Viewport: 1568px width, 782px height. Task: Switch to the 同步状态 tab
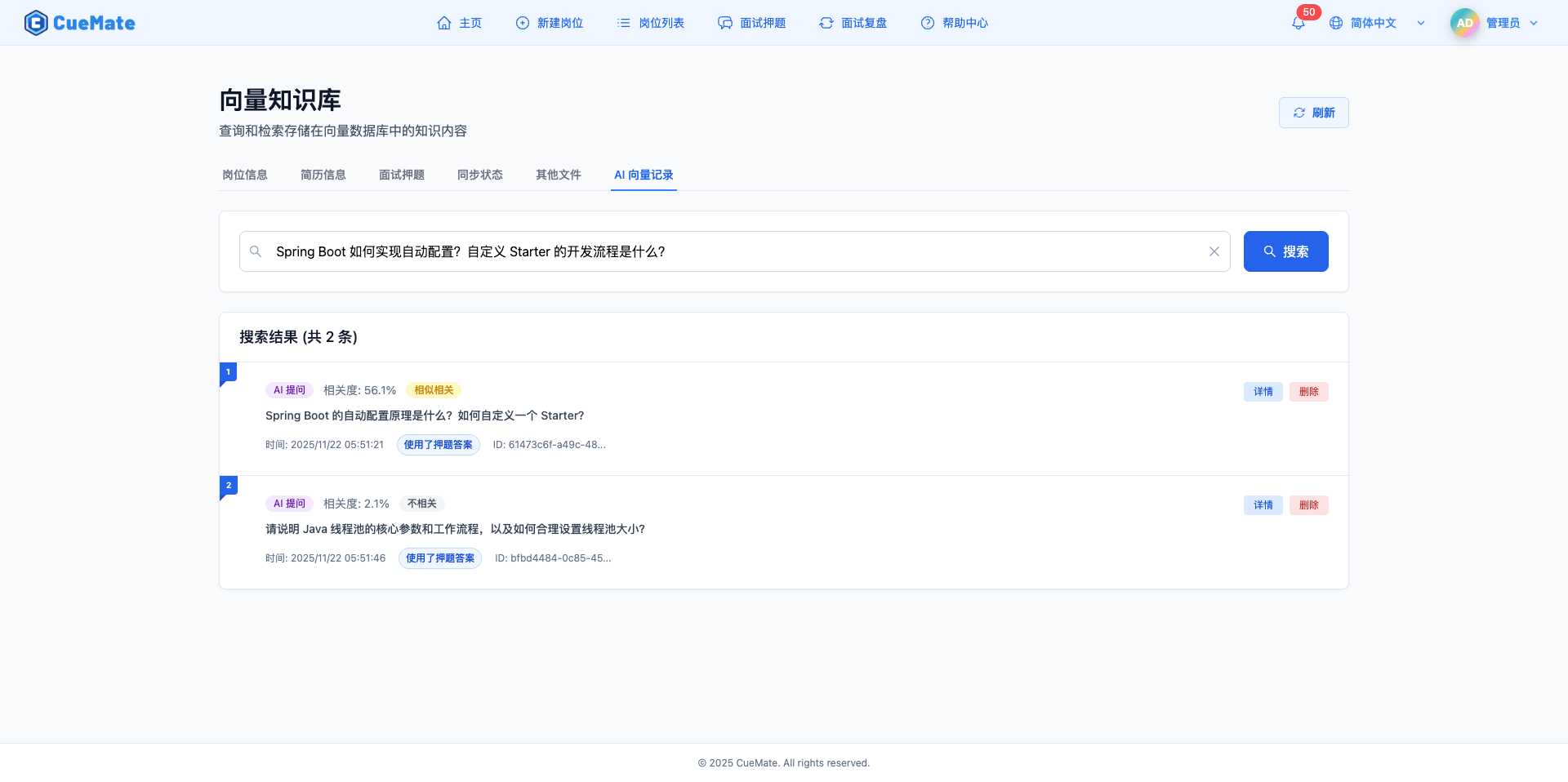tap(480, 175)
